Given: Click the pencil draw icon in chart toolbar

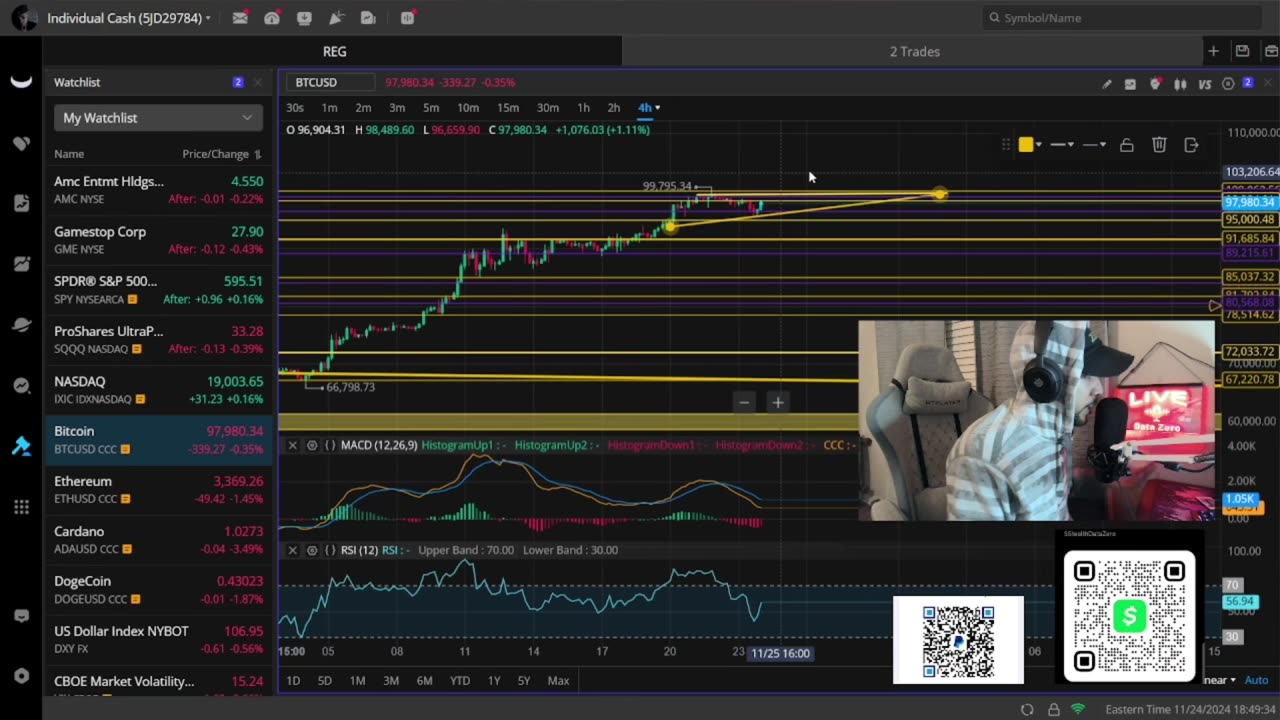Looking at the screenshot, I should [1106, 84].
